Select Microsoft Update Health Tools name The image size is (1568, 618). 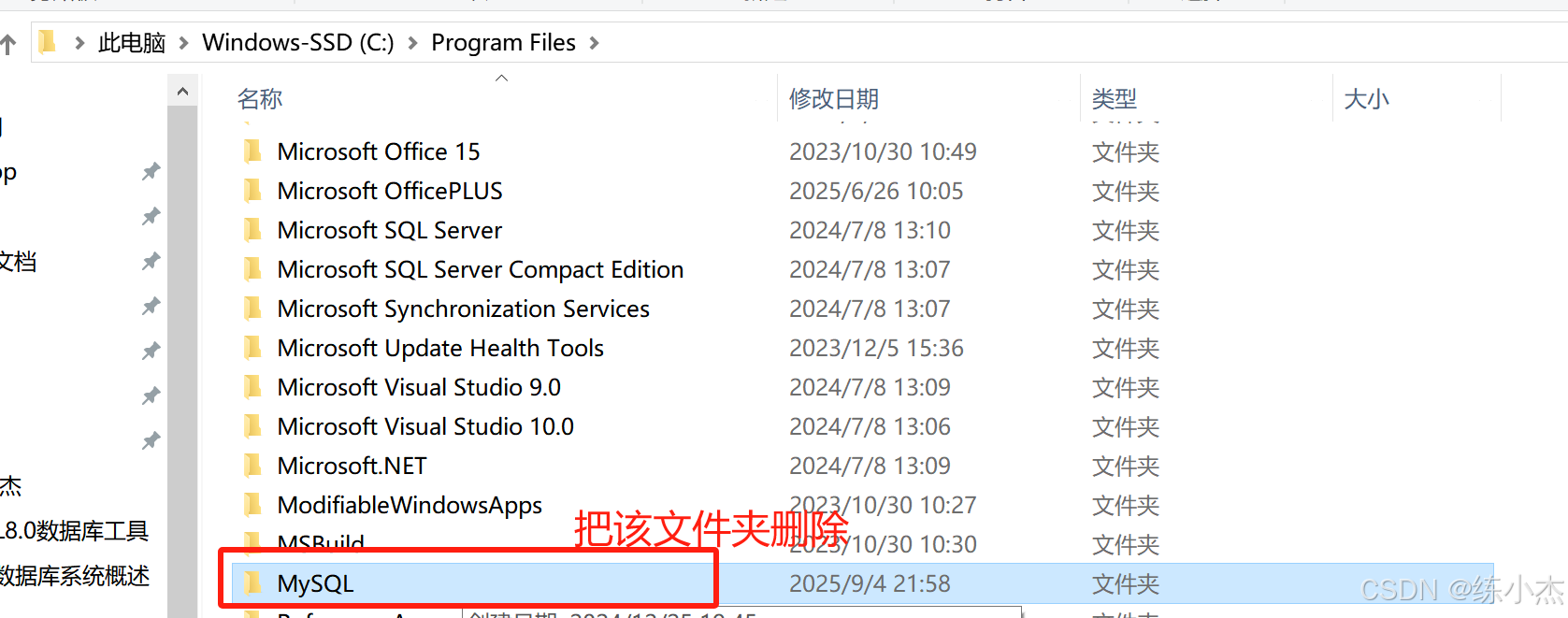pos(440,348)
